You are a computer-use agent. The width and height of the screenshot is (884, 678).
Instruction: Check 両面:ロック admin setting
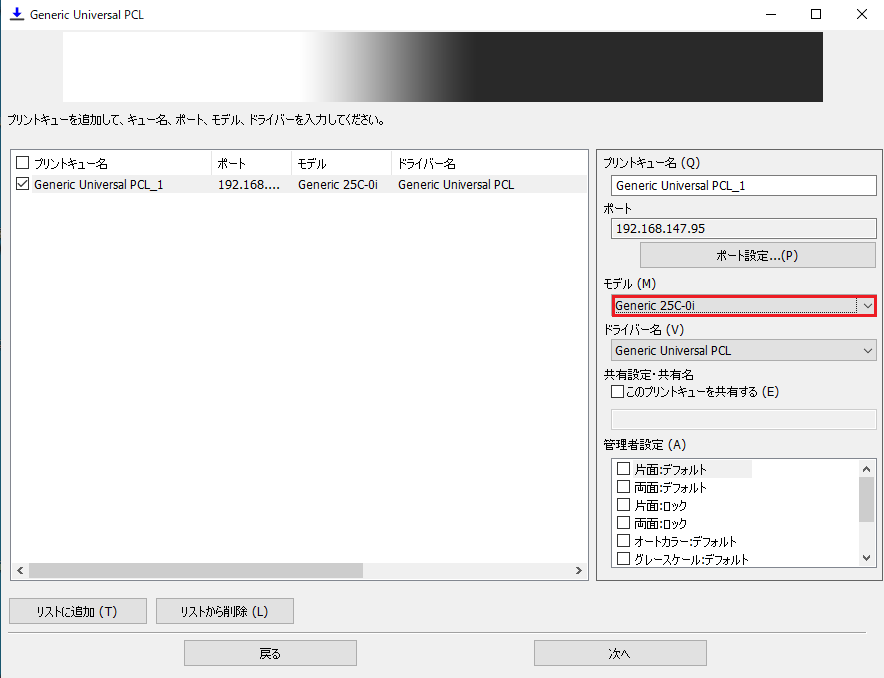point(624,523)
